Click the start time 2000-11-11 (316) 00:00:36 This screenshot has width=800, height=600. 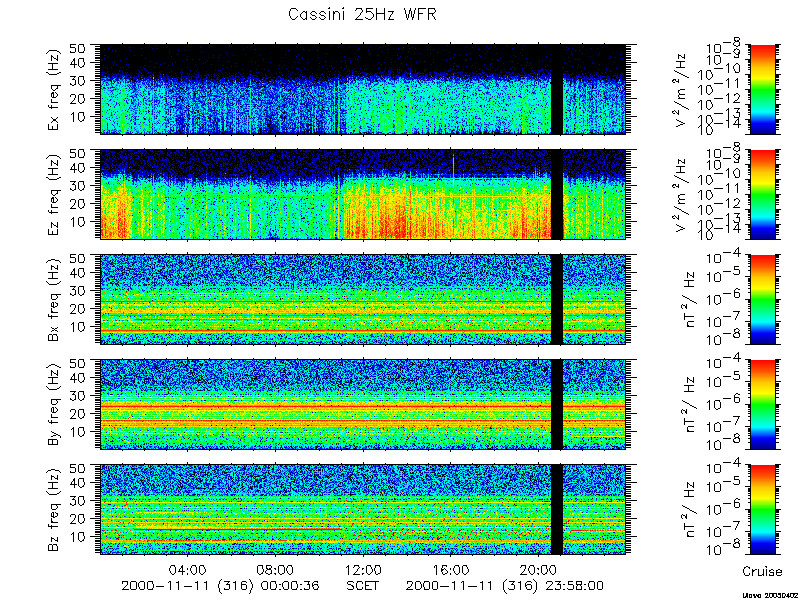[220, 585]
